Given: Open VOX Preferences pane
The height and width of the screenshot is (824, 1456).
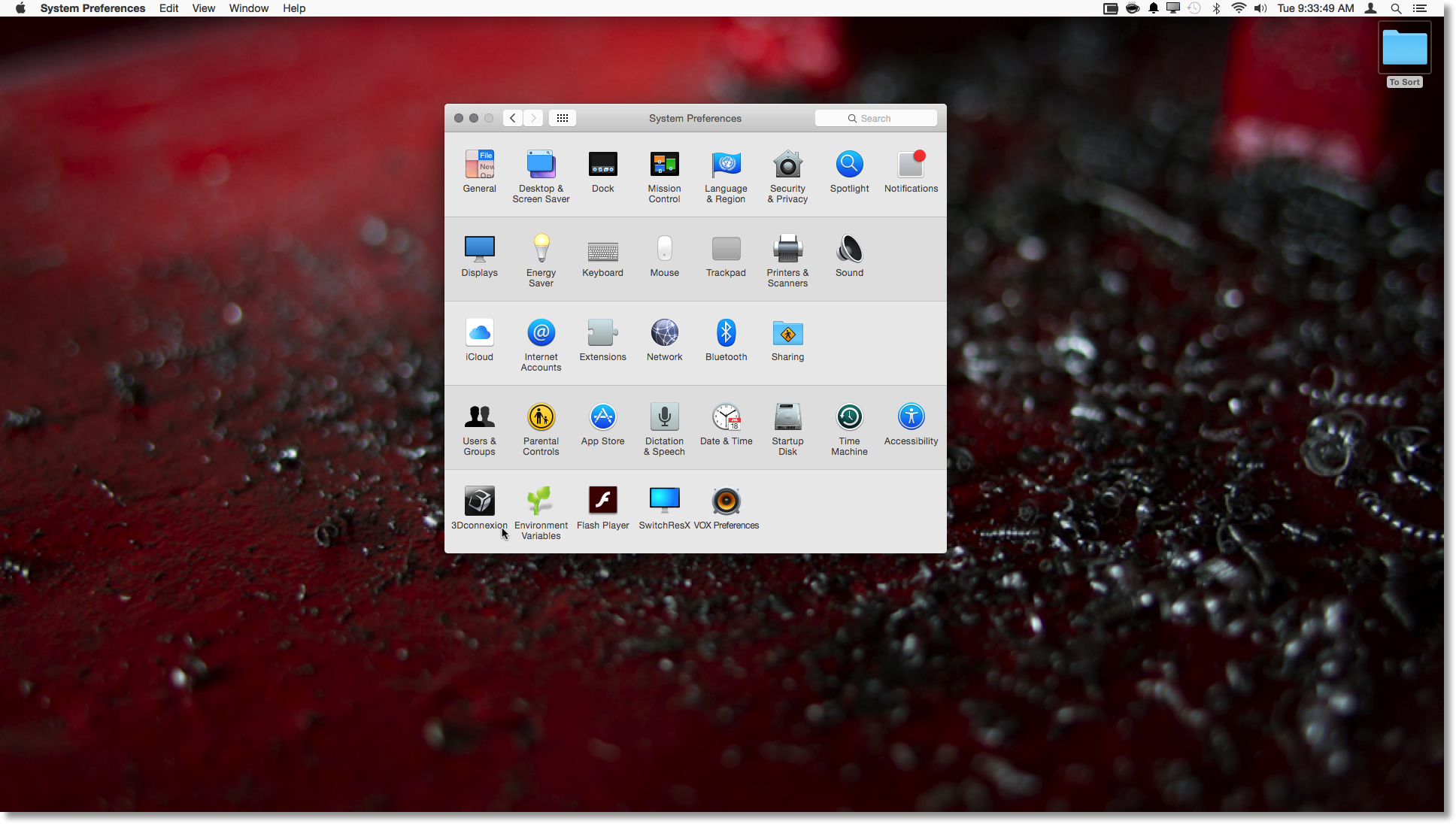Looking at the screenshot, I should click(x=726, y=501).
